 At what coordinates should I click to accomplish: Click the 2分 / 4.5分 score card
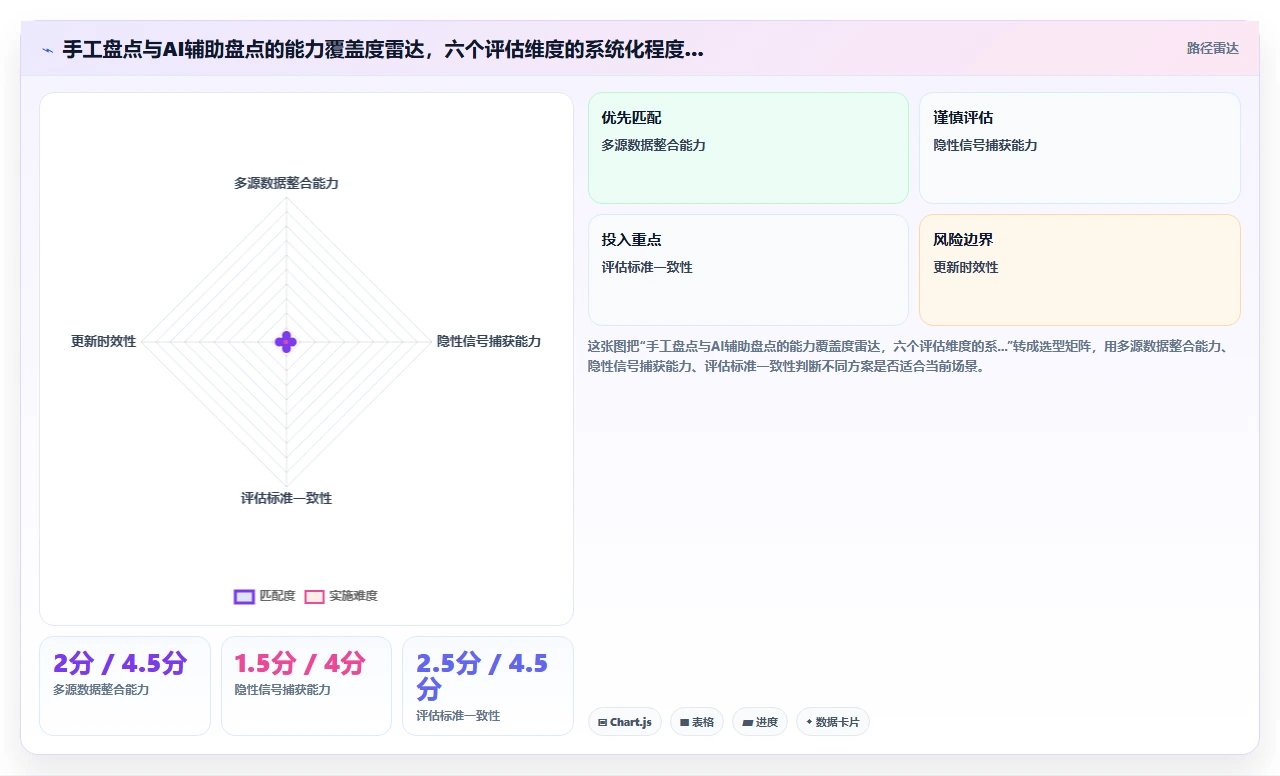click(125, 686)
